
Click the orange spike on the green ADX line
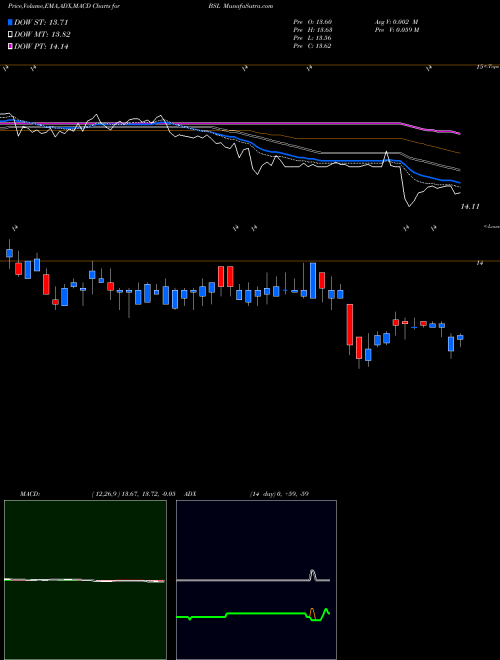coord(312,614)
